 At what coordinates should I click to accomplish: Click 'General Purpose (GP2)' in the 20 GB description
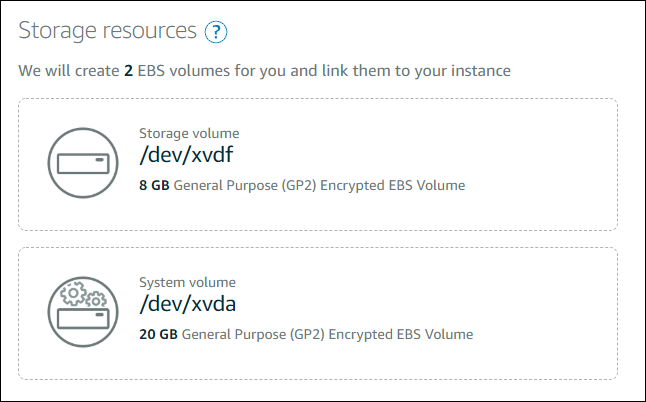tap(255, 334)
